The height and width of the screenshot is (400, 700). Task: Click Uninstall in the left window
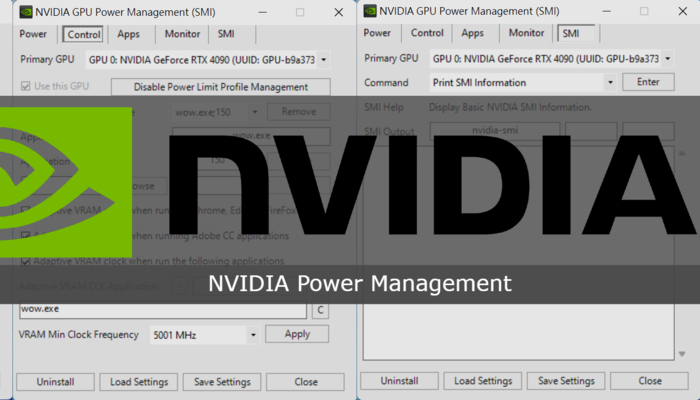click(x=55, y=382)
